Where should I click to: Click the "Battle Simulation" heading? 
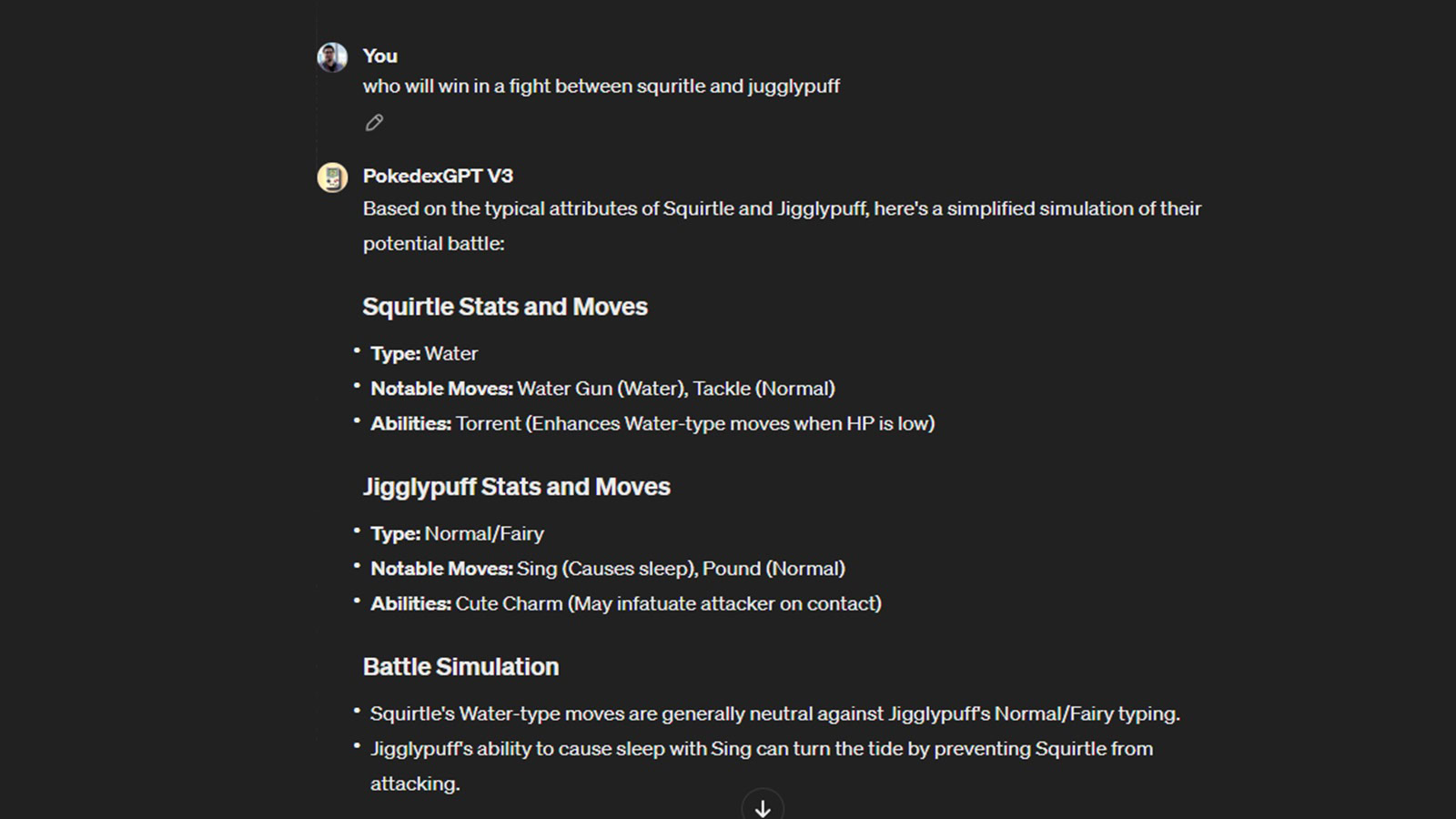460,667
